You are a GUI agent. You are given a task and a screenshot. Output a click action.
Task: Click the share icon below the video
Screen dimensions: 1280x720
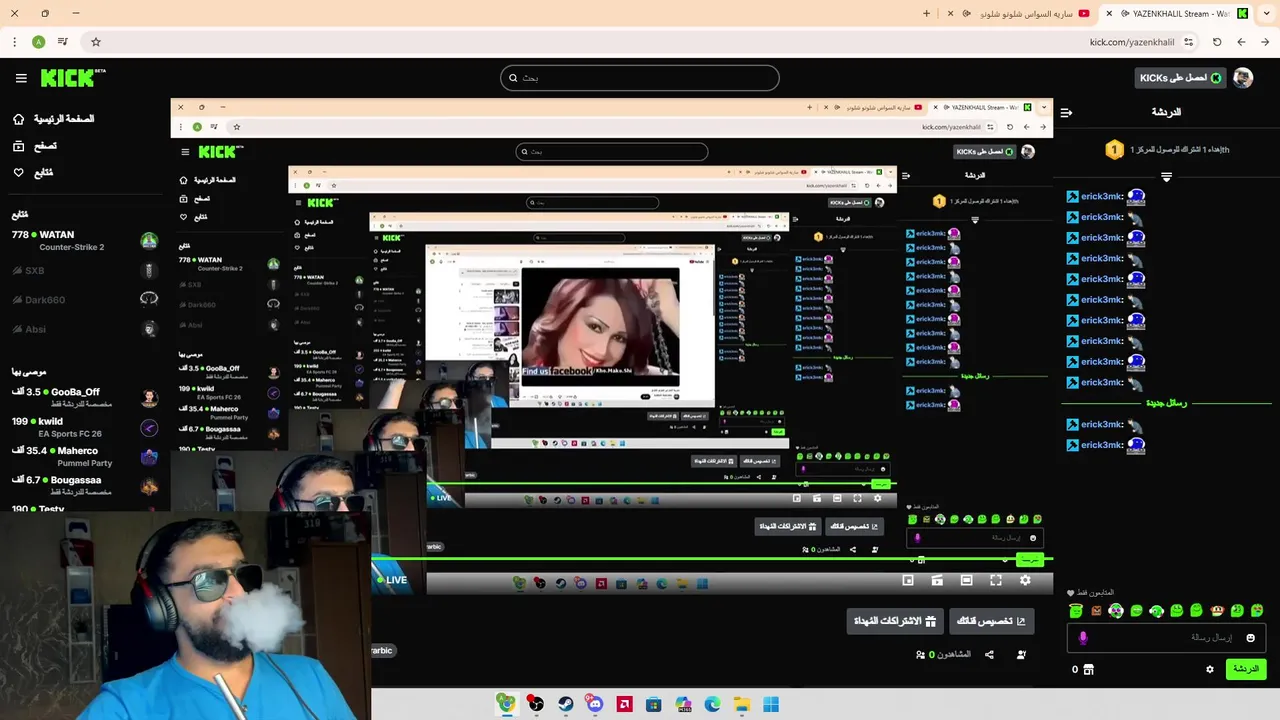[x=989, y=655]
